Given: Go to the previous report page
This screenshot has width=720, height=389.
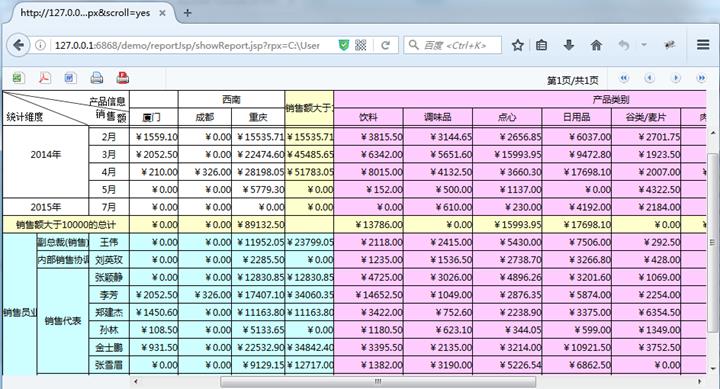Looking at the screenshot, I should [649, 78].
